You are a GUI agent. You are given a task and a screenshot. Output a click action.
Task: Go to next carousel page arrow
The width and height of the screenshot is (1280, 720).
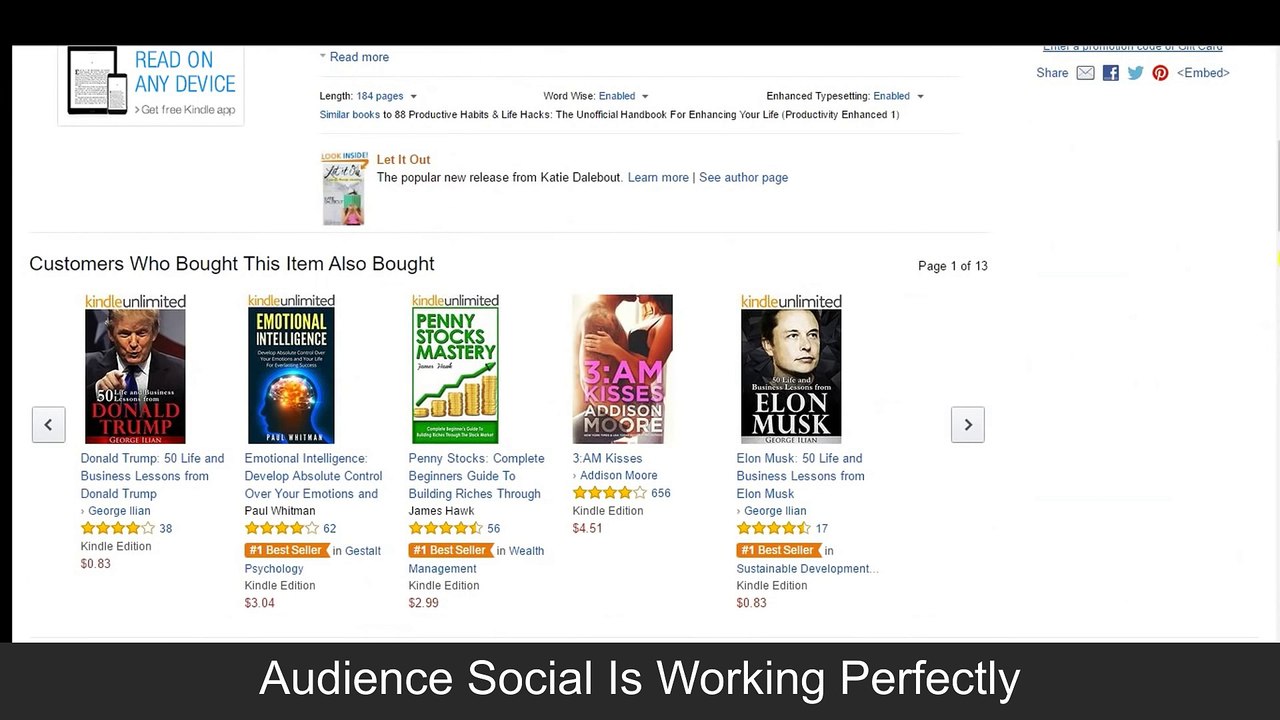pos(967,424)
